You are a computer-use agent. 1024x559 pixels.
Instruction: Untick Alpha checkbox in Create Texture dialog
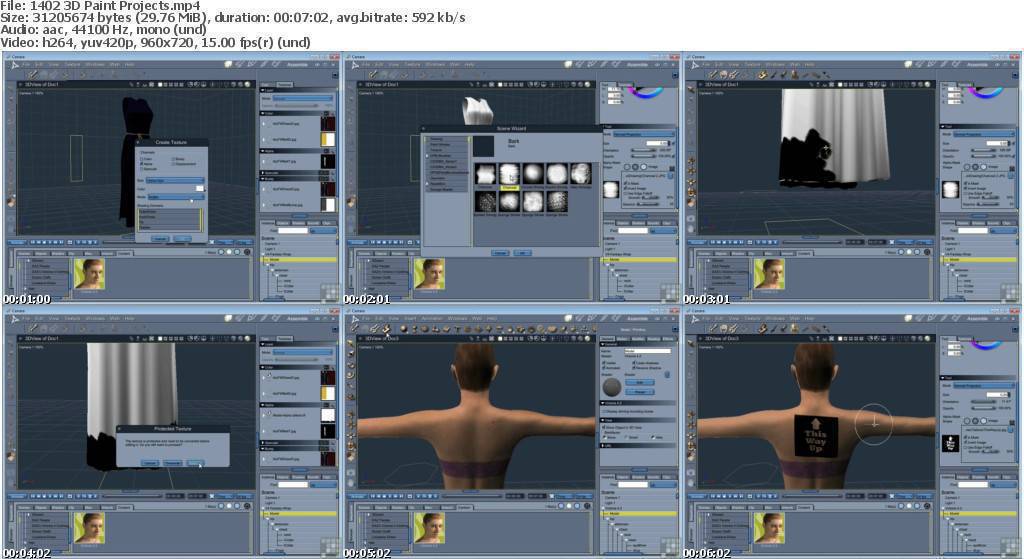pyautogui.click(x=142, y=163)
